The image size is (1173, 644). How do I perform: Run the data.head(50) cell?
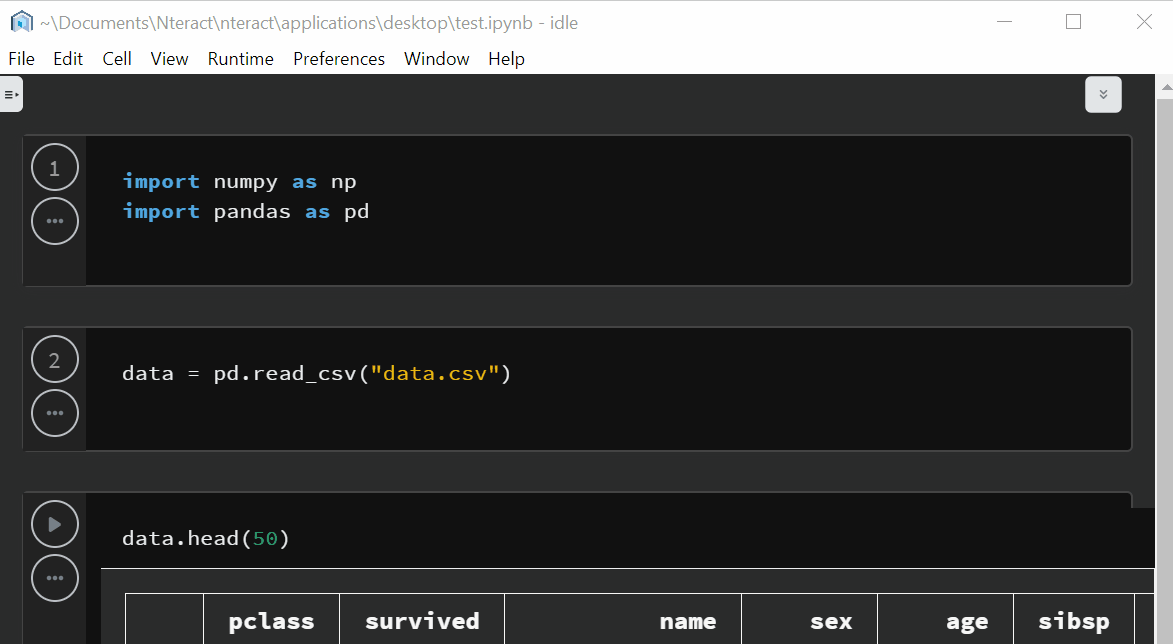[55, 524]
